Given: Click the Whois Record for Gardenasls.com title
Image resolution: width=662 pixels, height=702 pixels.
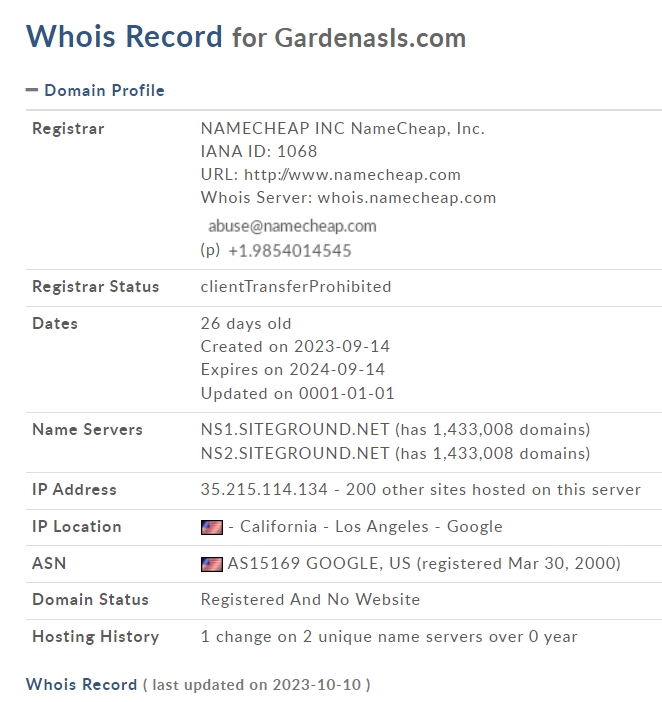Looking at the screenshot, I should pyautogui.click(x=246, y=37).
